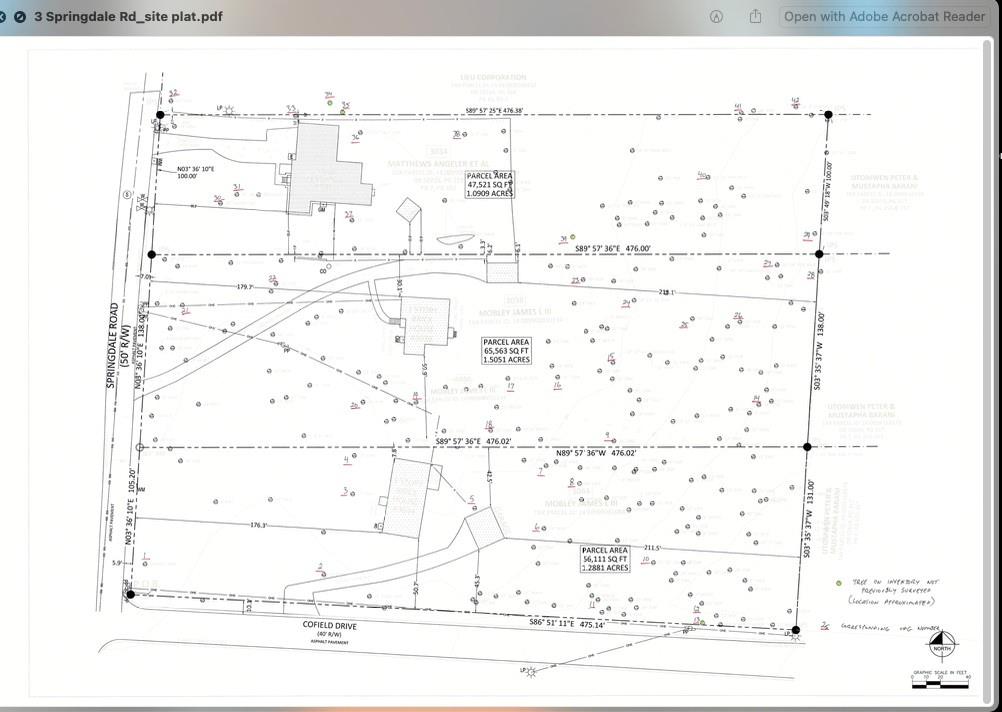The height and width of the screenshot is (712, 1002).
Task: Click the handwritten tree inventory legend note
Action: (893, 591)
